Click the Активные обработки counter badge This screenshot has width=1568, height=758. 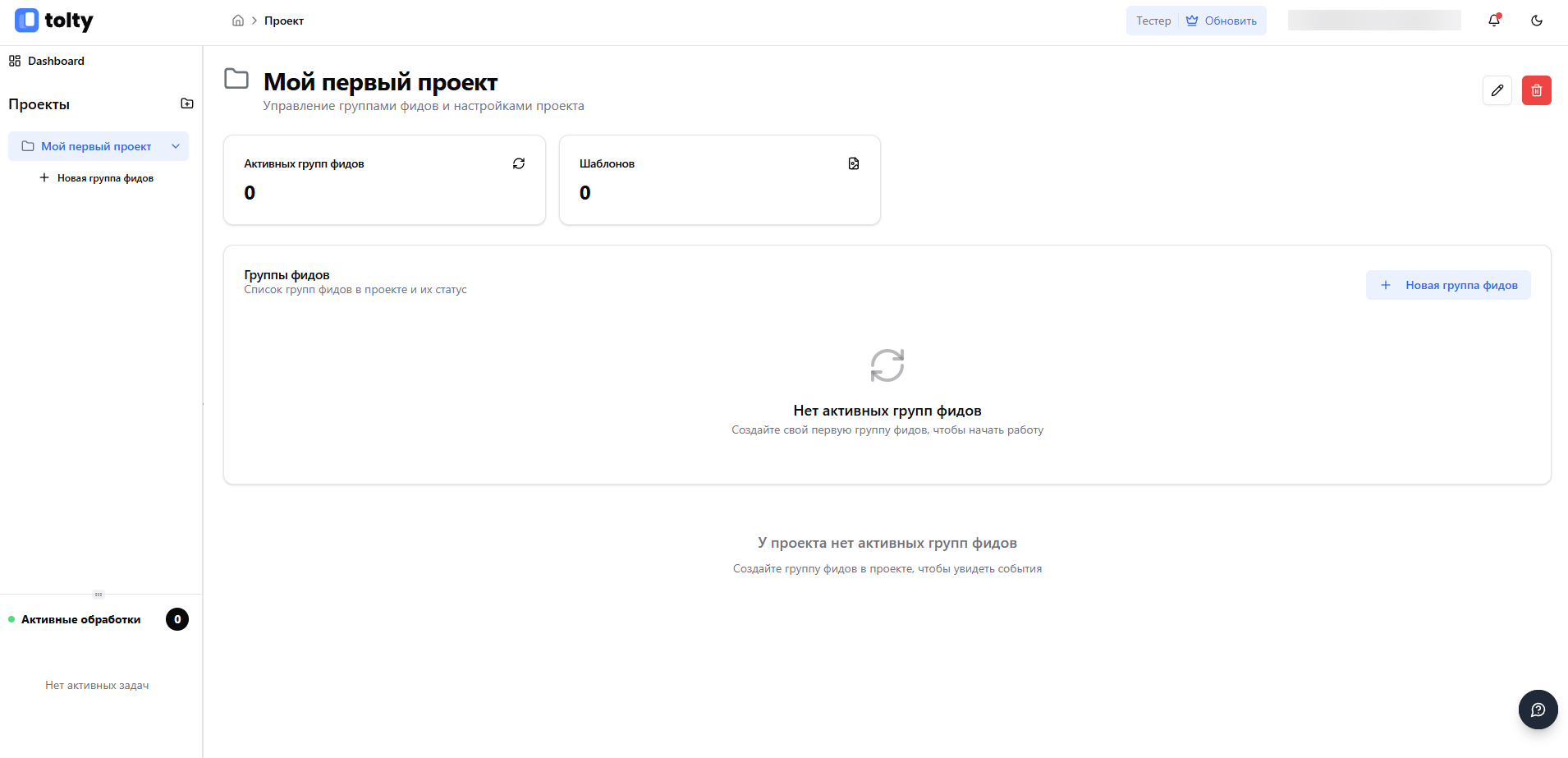tap(177, 619)
